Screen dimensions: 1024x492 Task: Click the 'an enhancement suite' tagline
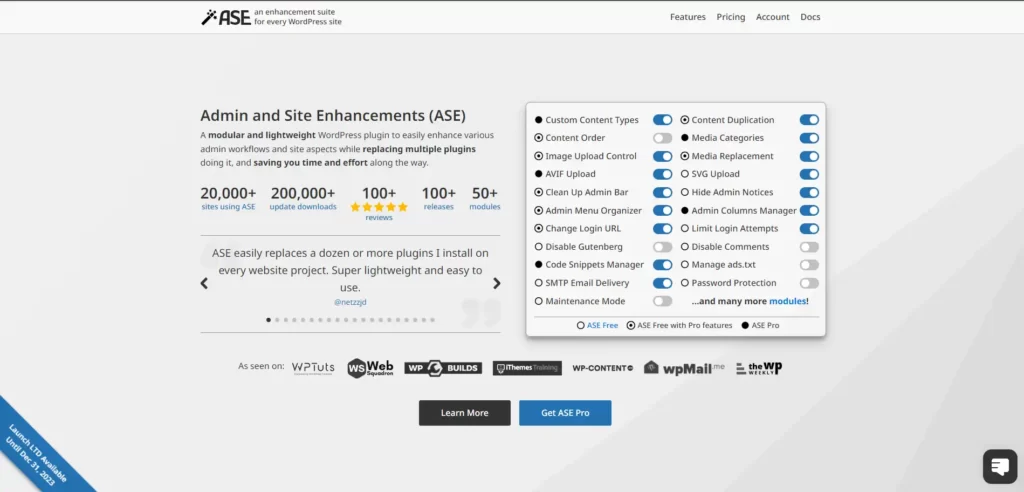tap(294, 12)
